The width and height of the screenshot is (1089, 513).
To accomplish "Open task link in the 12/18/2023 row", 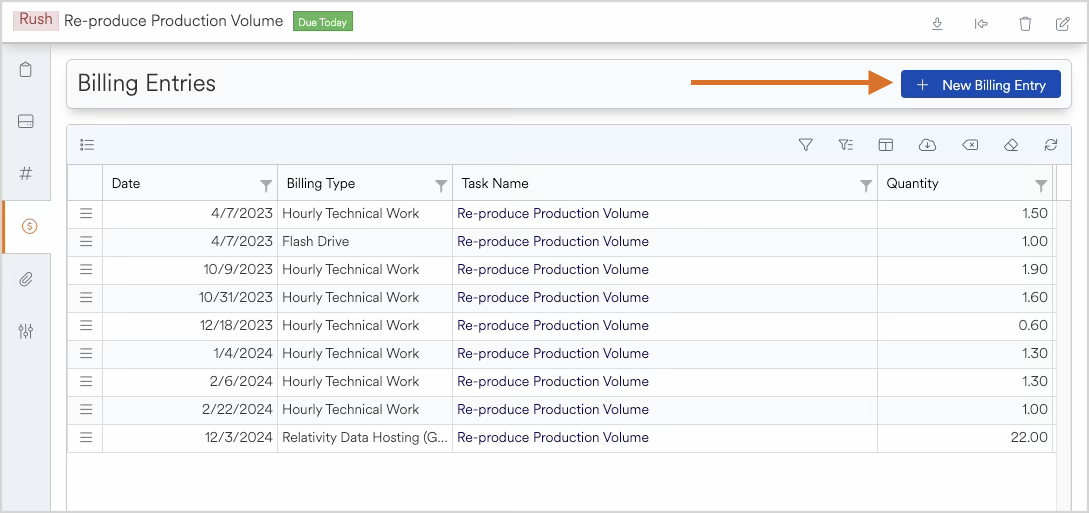I will [x=553, y=326].
